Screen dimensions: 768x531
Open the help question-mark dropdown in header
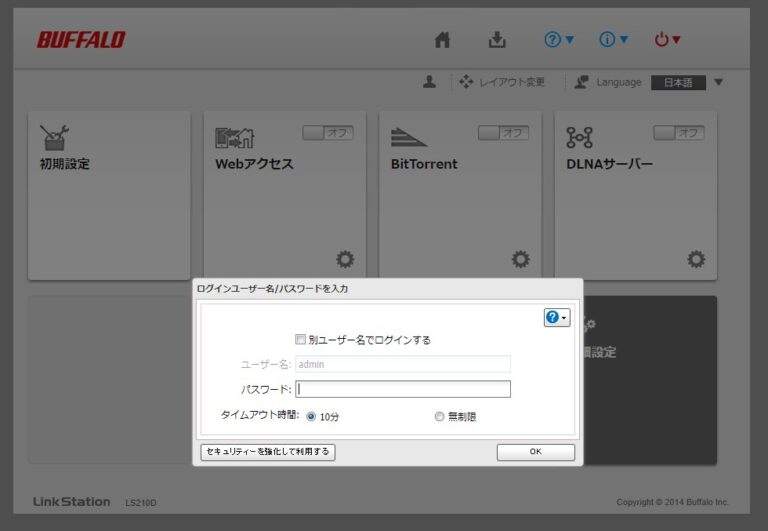(x=559, y=40)
